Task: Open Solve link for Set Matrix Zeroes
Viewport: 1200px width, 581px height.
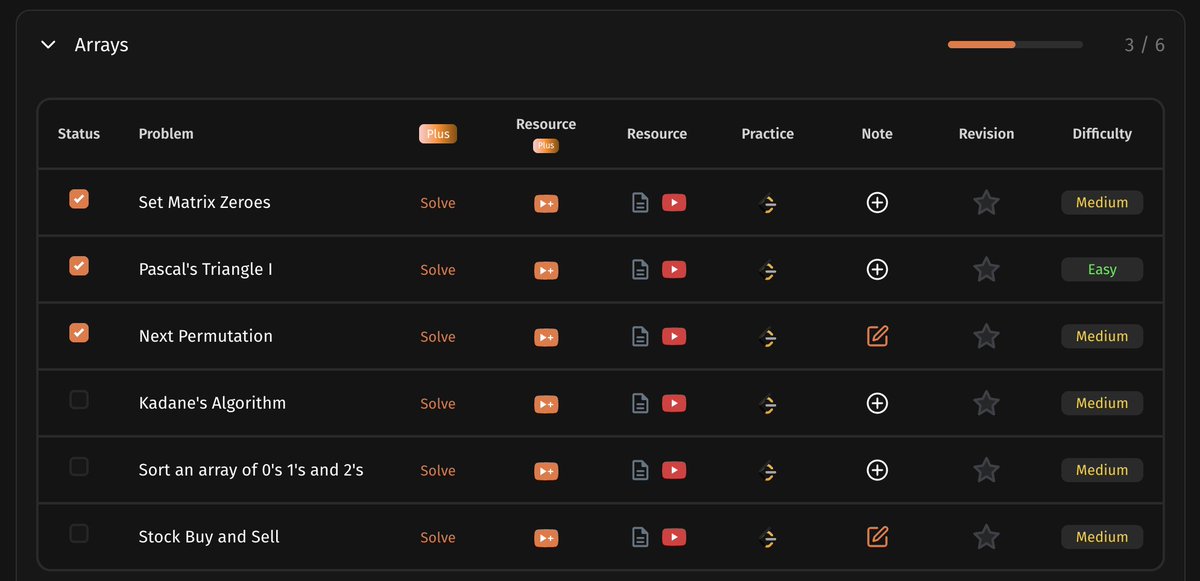Action: tap(438, 203)
